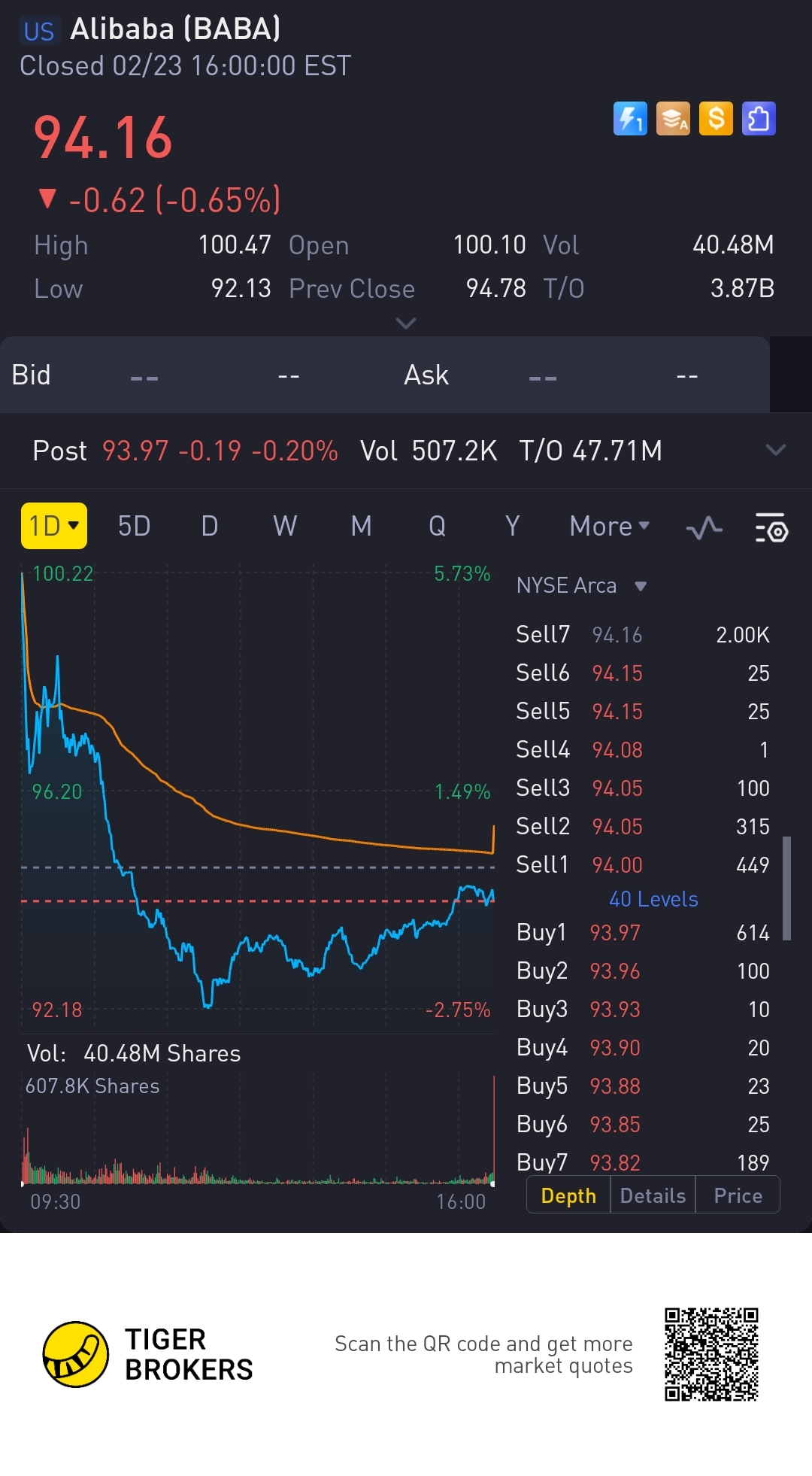
Task: Tap the High 100.47 value
Action: (235, 244)
